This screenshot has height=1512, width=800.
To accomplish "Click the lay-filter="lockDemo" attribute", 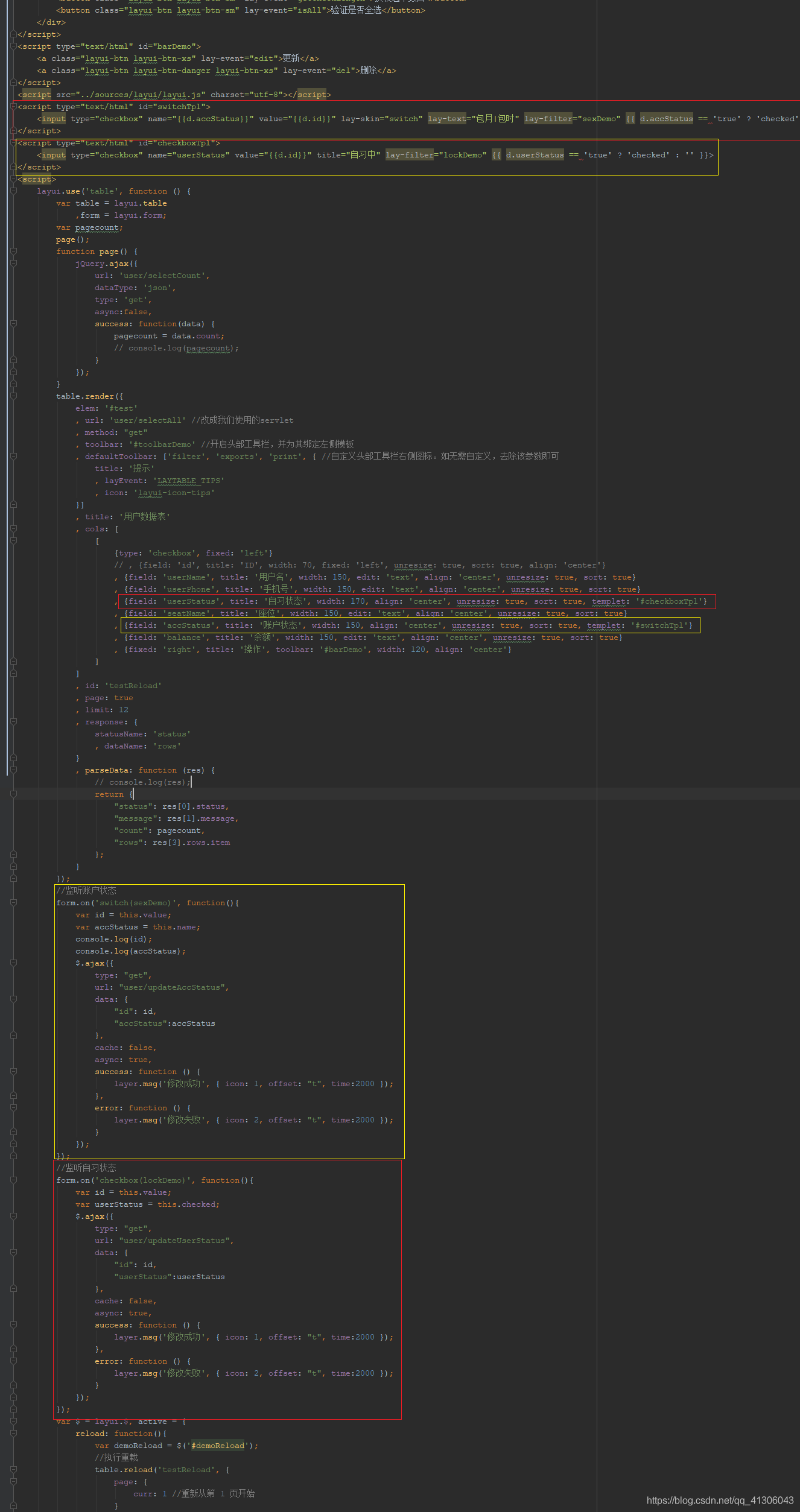I will 436,155.
